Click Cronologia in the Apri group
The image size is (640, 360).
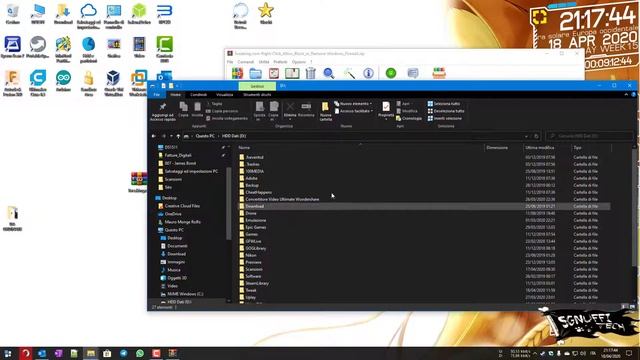409,118
